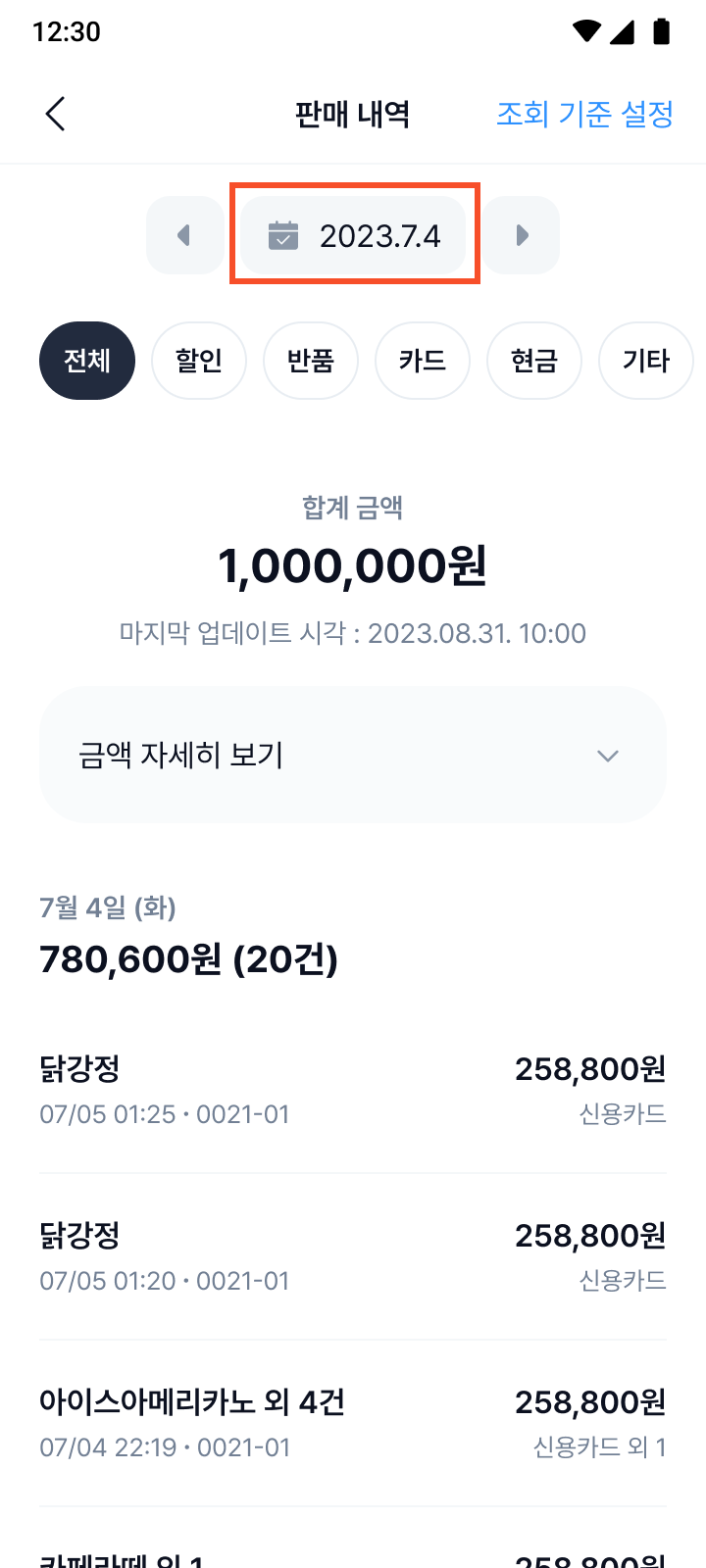Show 현금 sales only
This screenshot has width=706, height=1568.
(x=534, y=361)
